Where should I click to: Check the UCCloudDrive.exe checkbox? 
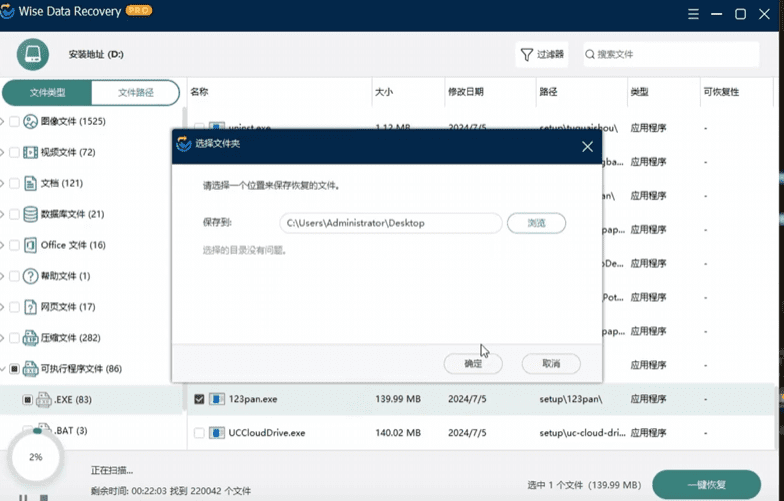pyautogui.click(x=199, y=433)
